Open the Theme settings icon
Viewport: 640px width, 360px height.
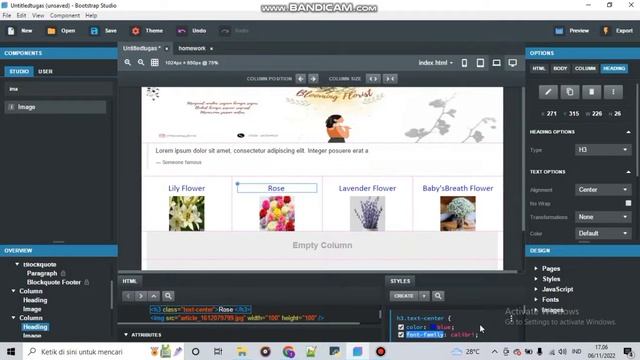coord(136,31)
